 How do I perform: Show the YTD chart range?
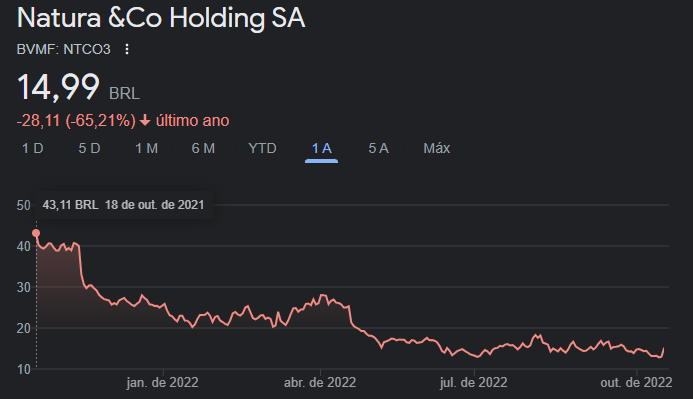coord(262,148)
